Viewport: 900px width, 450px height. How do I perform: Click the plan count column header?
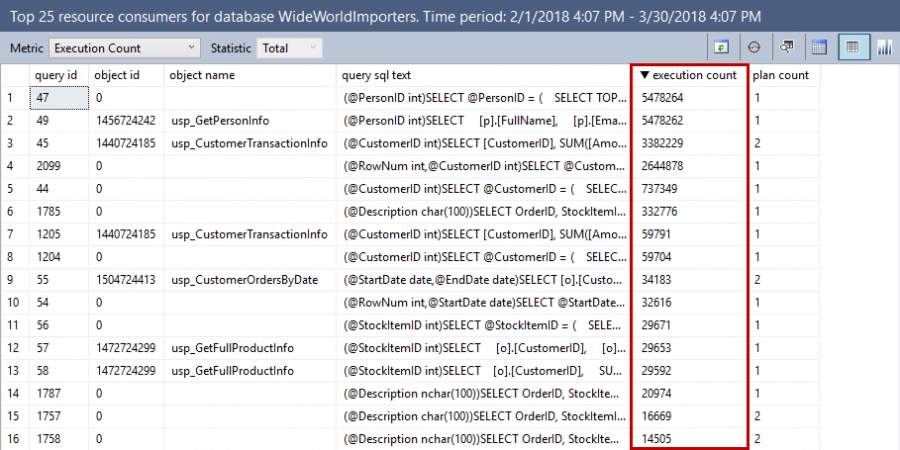(x=780, y=75)
